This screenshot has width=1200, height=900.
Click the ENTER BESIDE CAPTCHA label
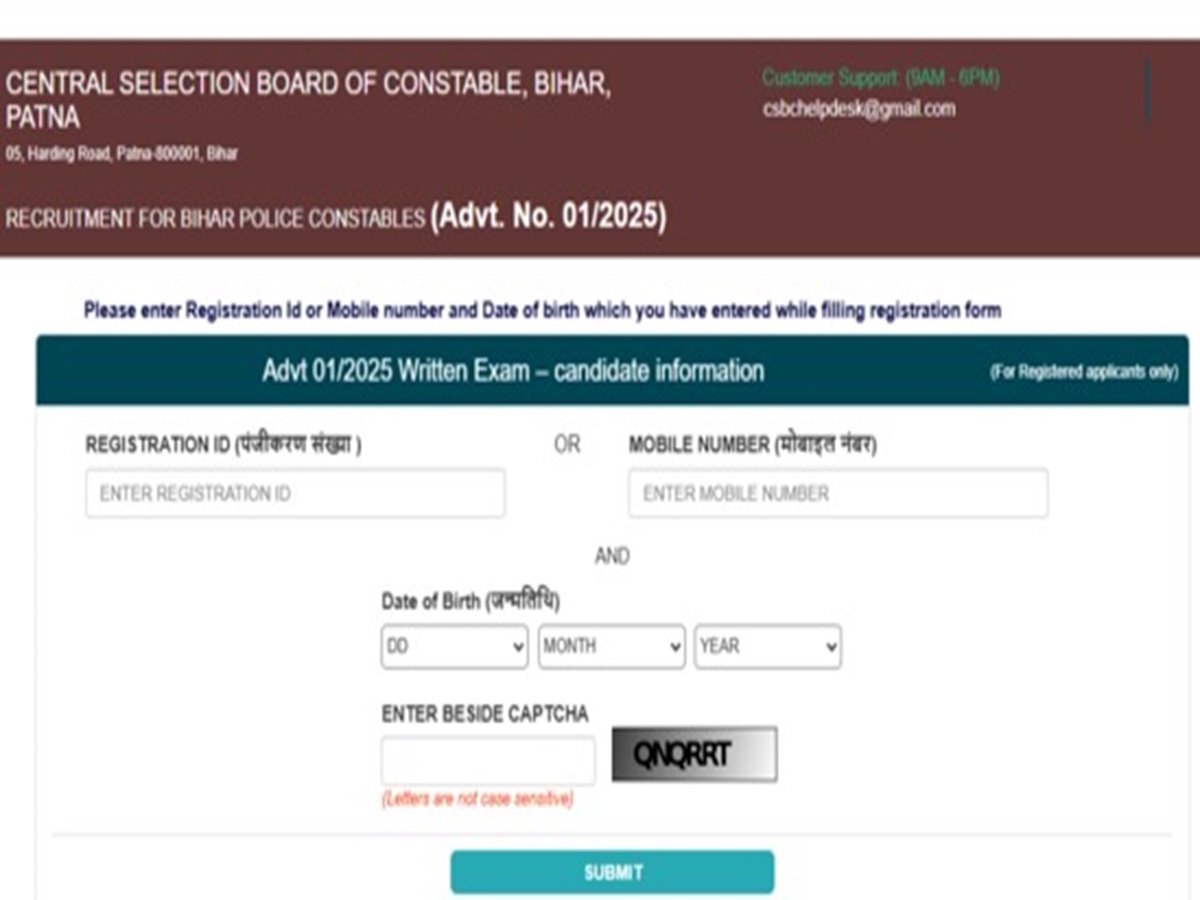[x=485, y=714]
